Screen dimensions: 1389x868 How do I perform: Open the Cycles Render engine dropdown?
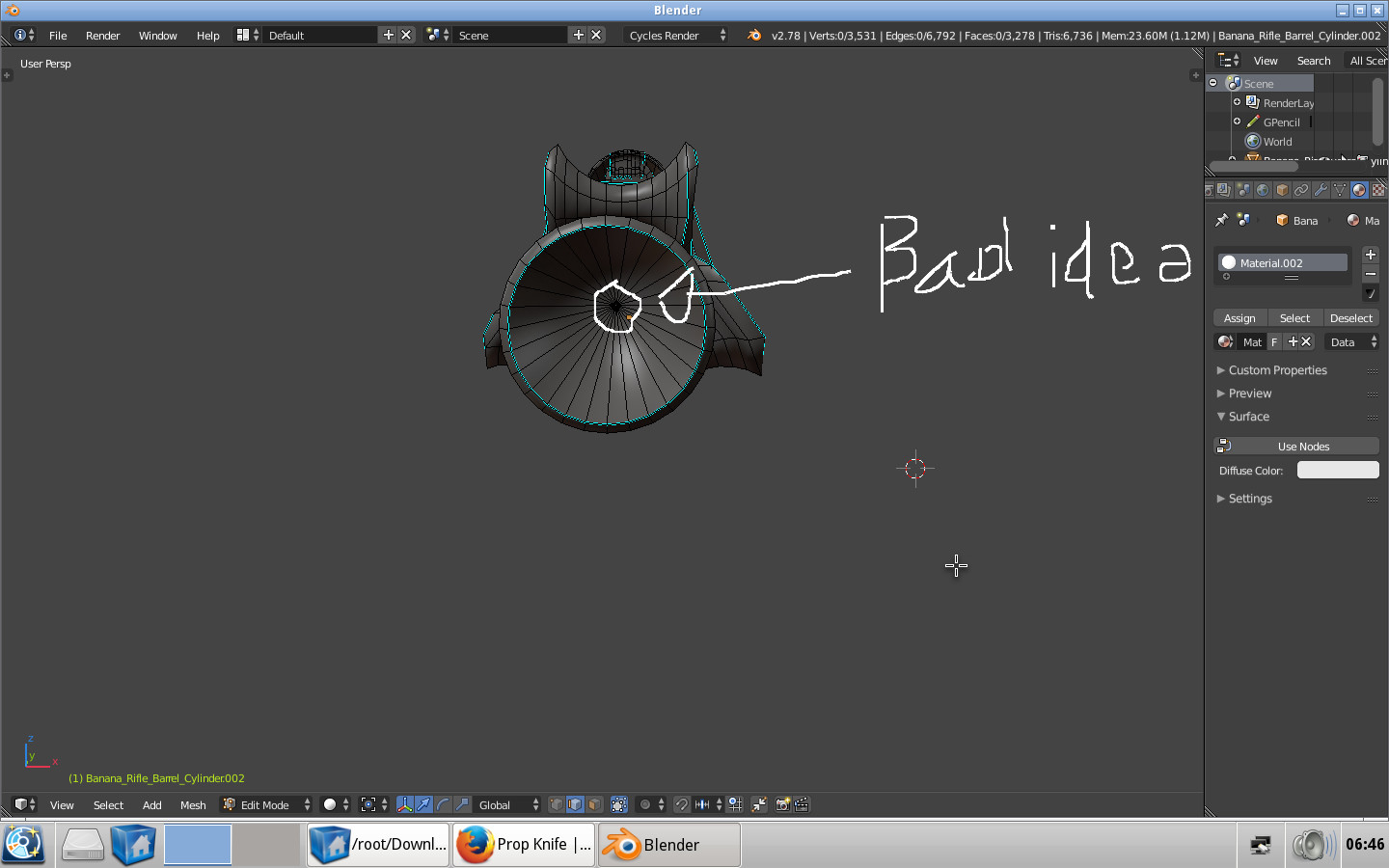click(x=676, y=36)
